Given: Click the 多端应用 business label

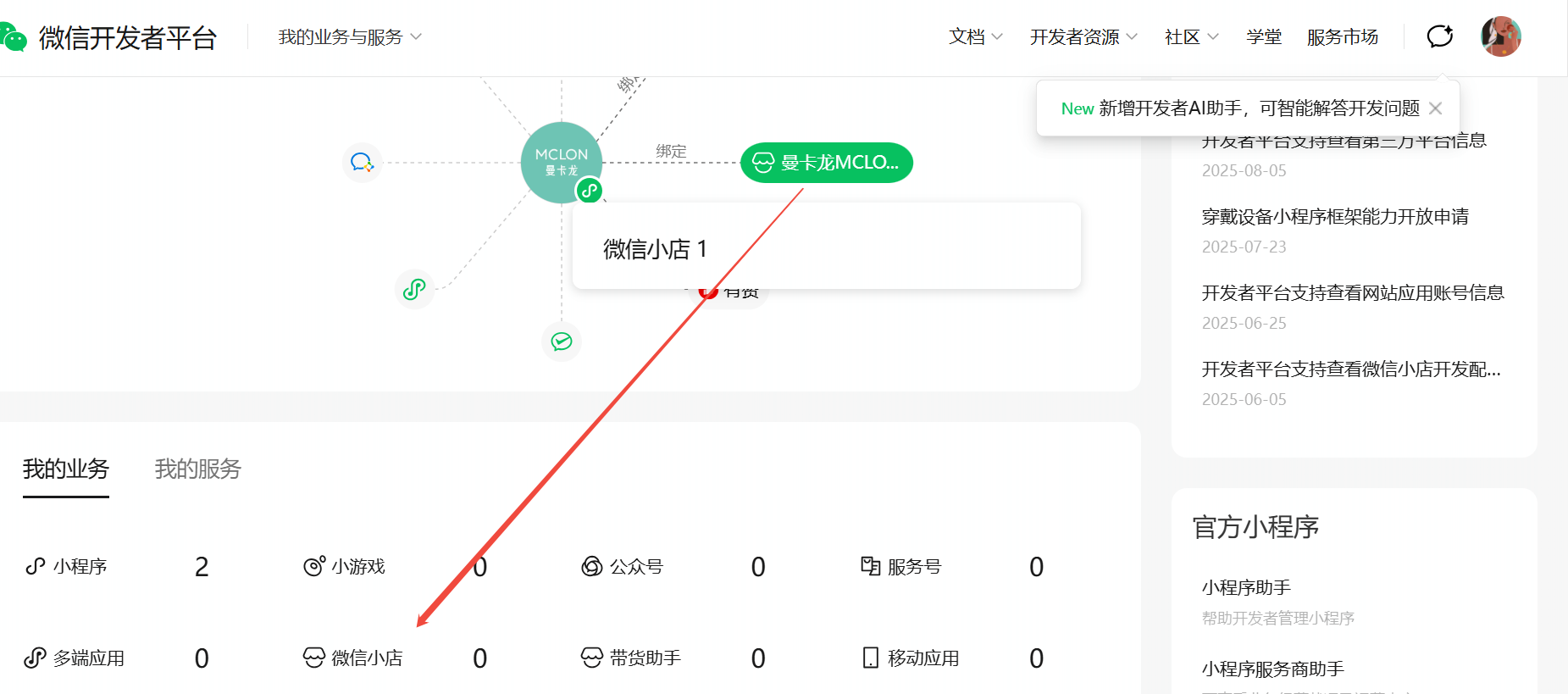Looking at the screenshot, I should pos(89,658).
